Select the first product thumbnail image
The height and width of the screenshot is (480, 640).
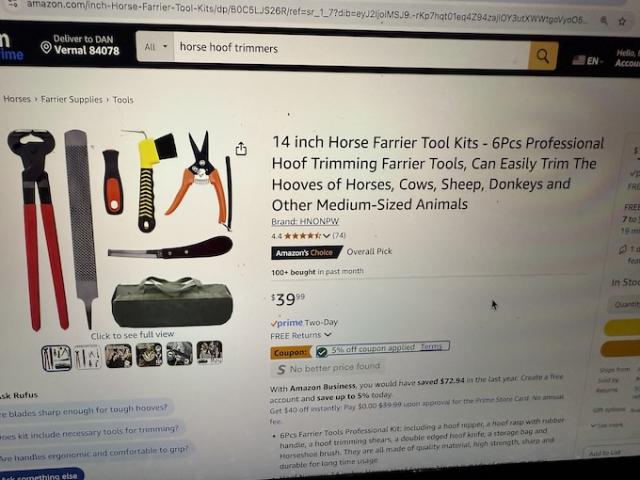[x=56, y=358]
